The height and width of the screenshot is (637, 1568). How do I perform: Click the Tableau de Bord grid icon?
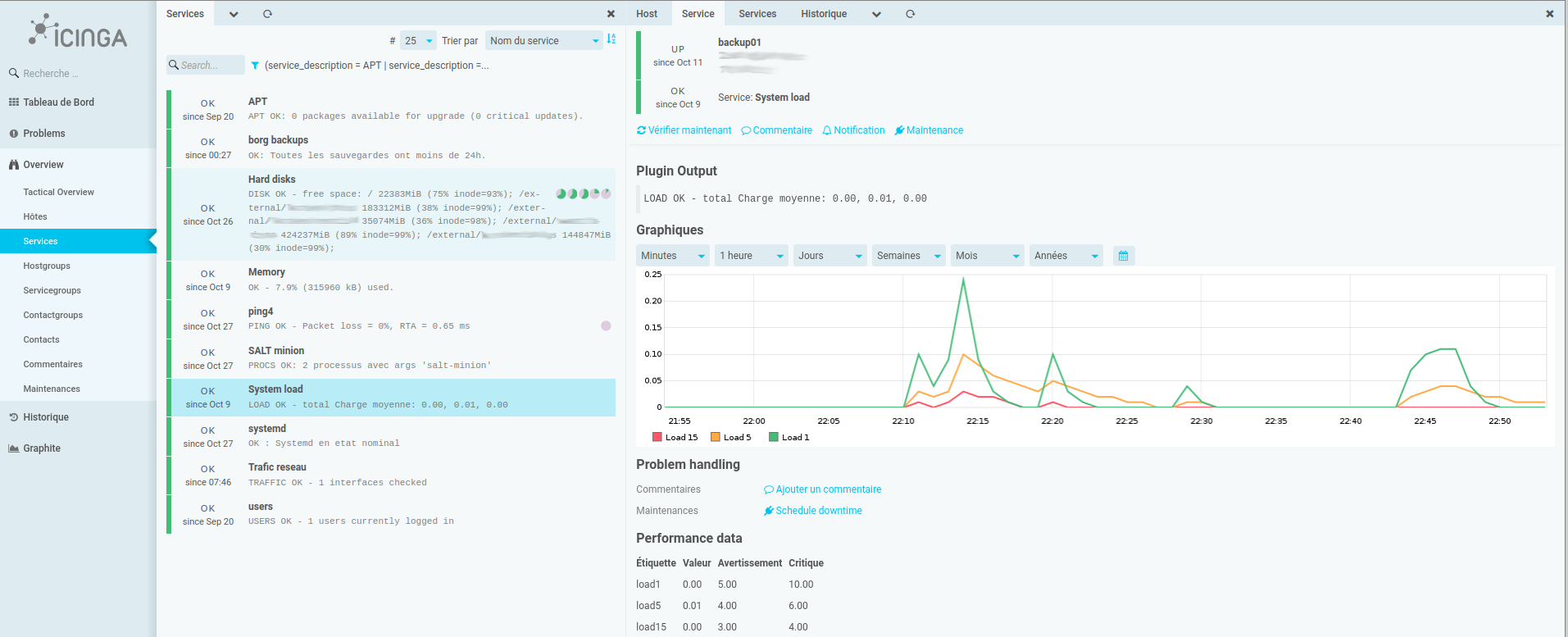point(14,102)
